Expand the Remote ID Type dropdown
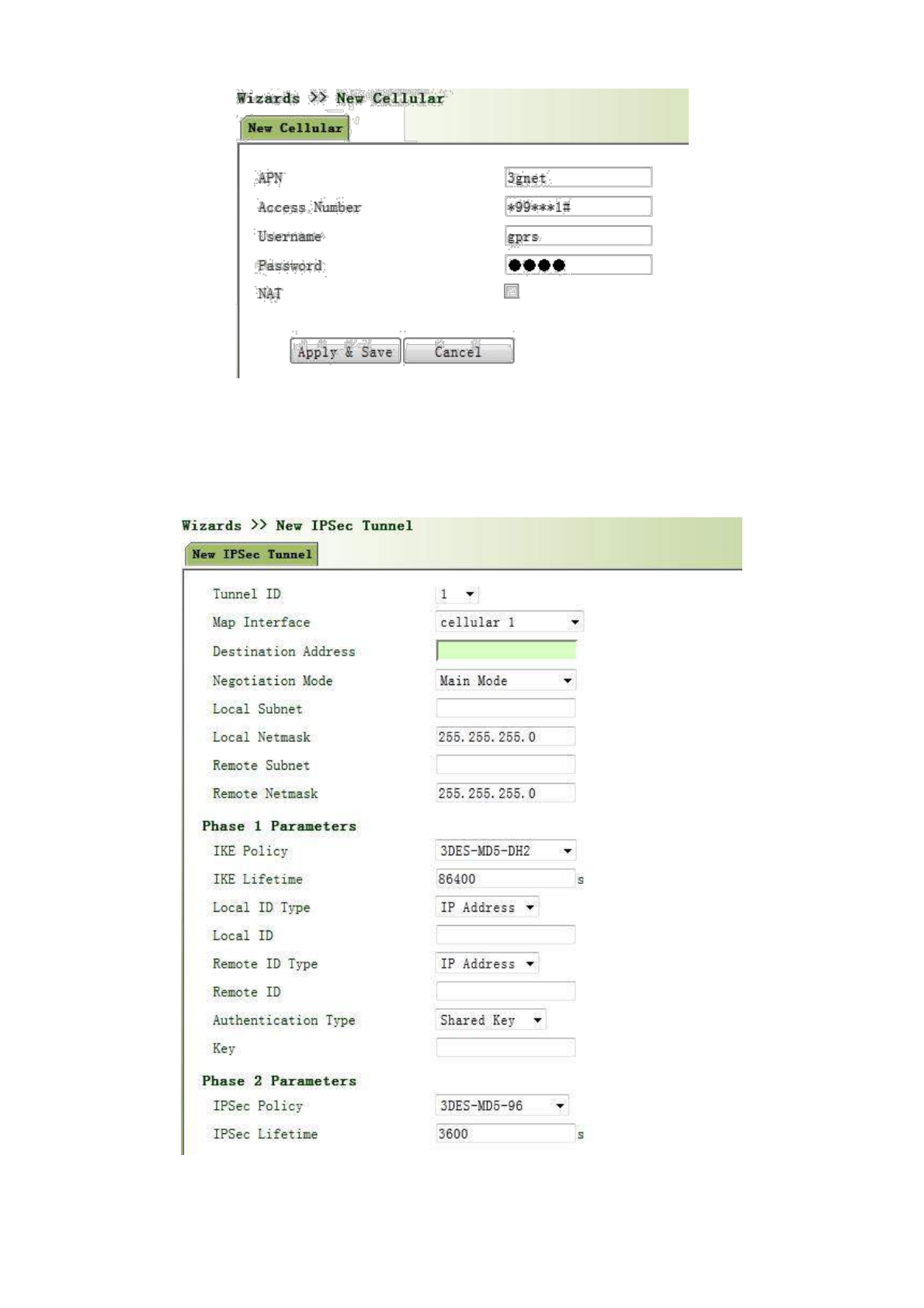 click(487, 964)
